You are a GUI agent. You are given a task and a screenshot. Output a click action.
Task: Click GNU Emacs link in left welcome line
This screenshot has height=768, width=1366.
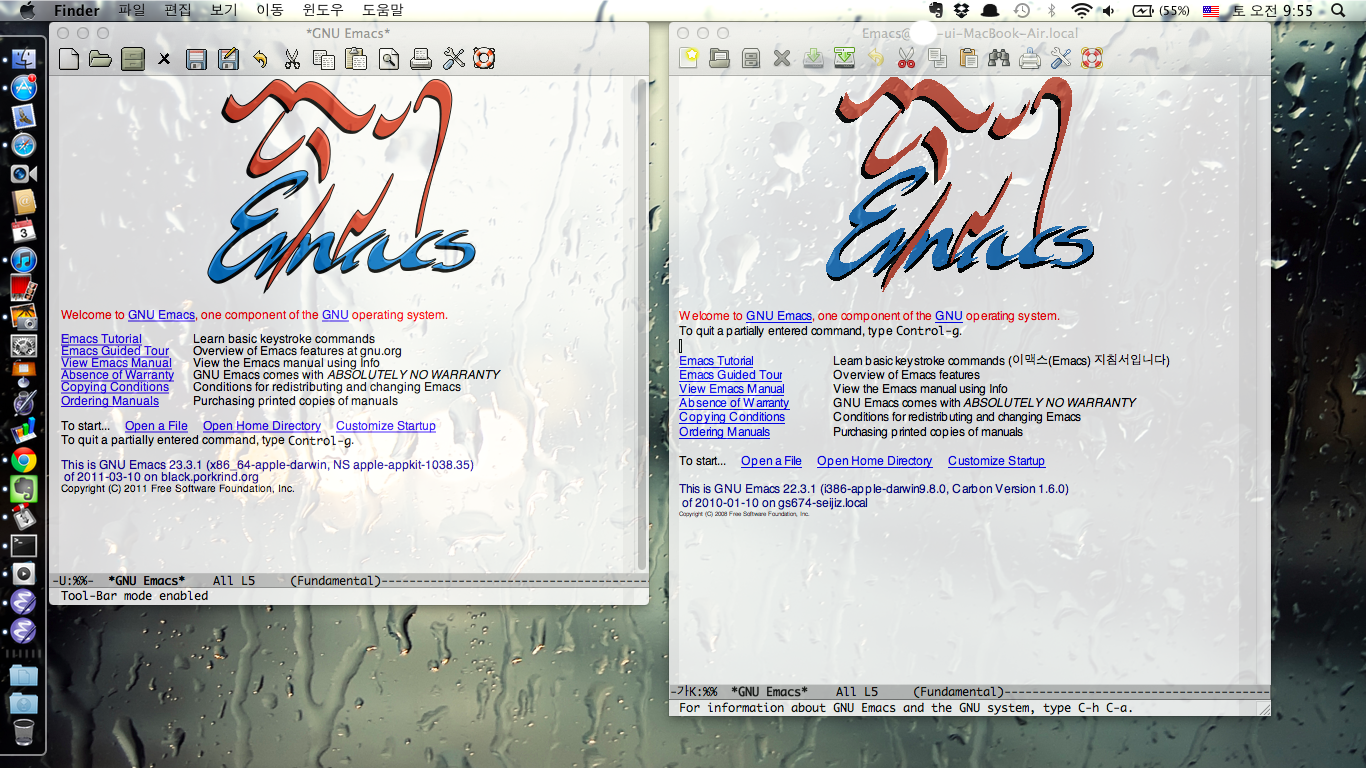161,315
